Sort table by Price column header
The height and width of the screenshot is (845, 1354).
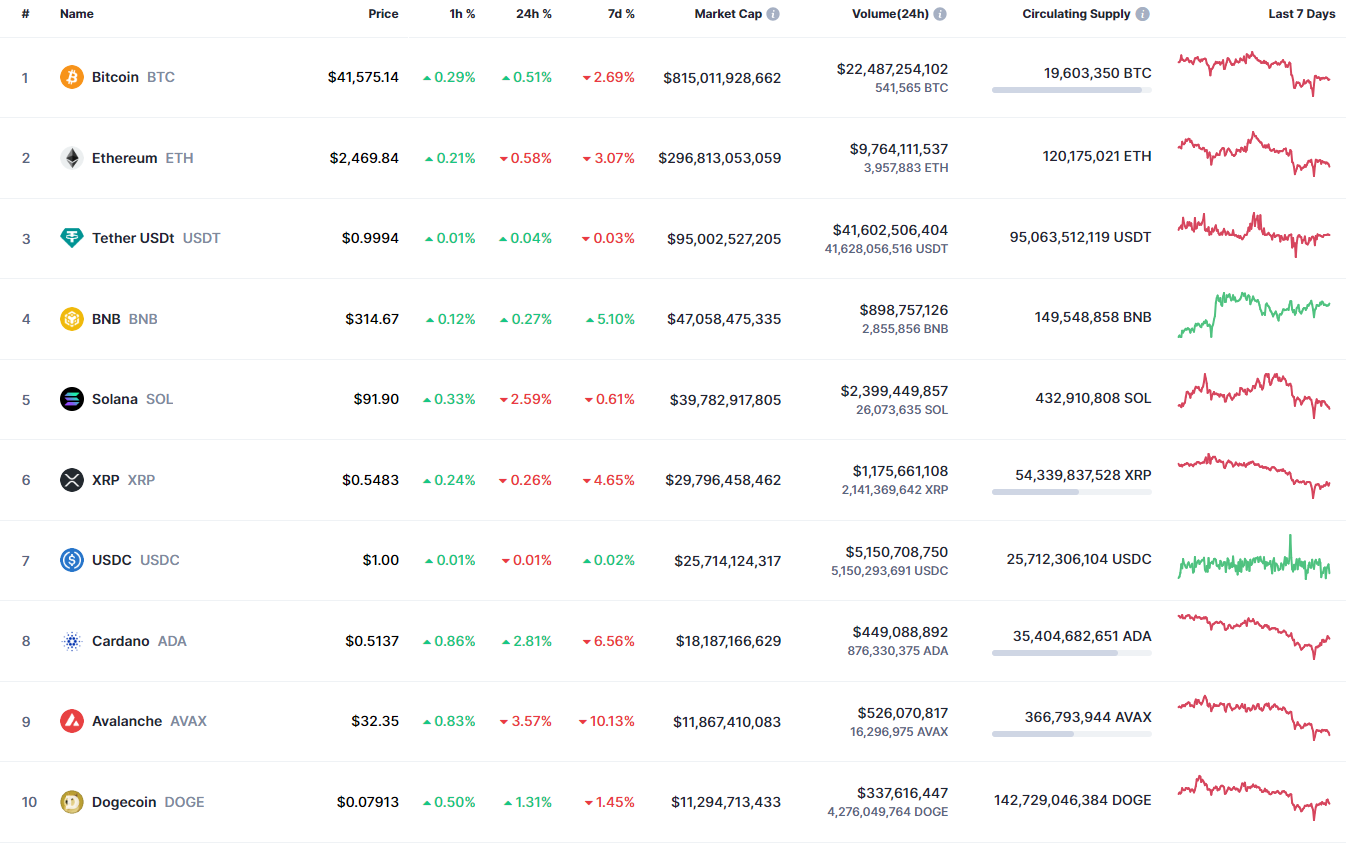[x=383, y=14]
